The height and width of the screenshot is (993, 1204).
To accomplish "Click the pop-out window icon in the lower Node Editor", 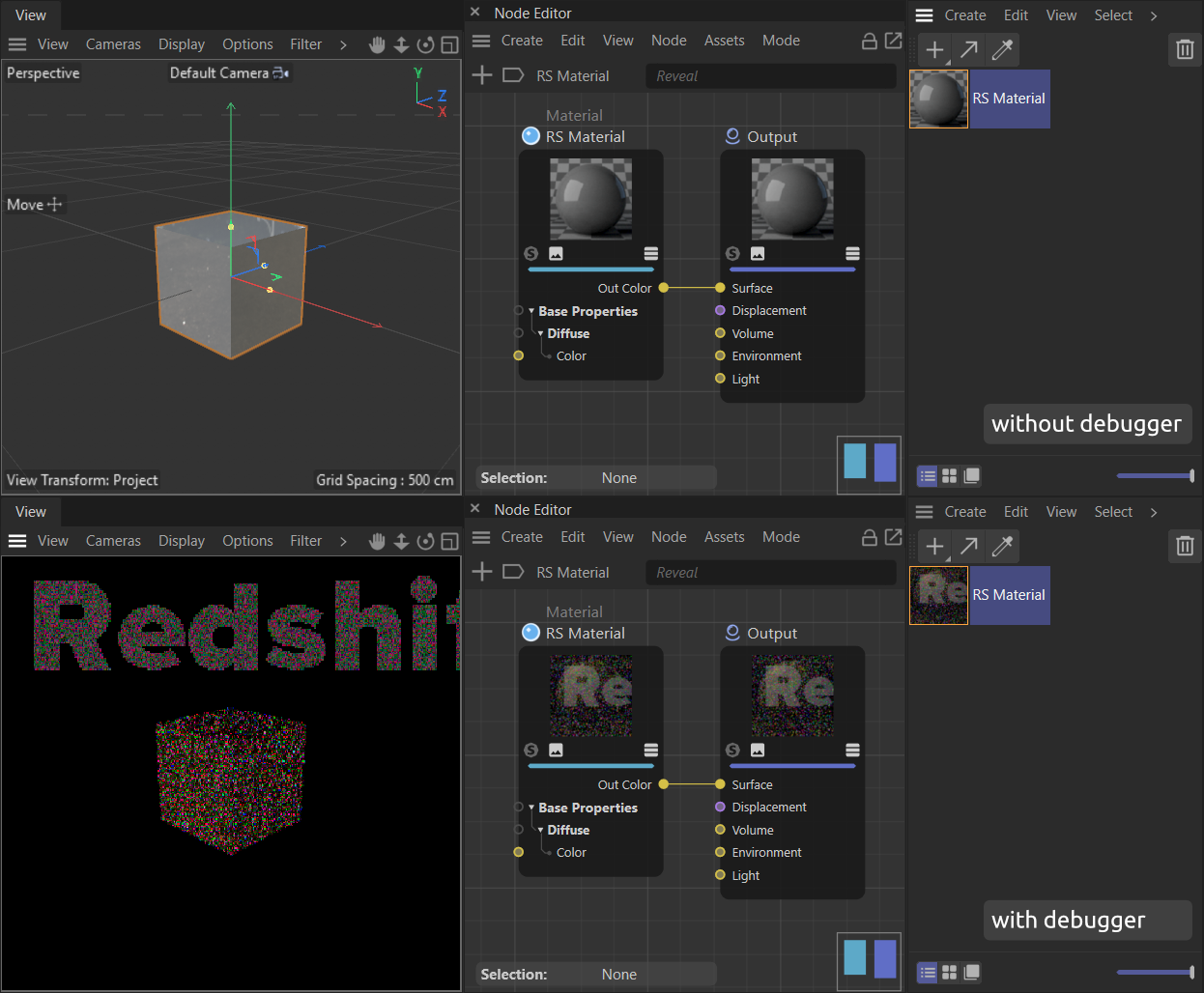I will 894,537.
